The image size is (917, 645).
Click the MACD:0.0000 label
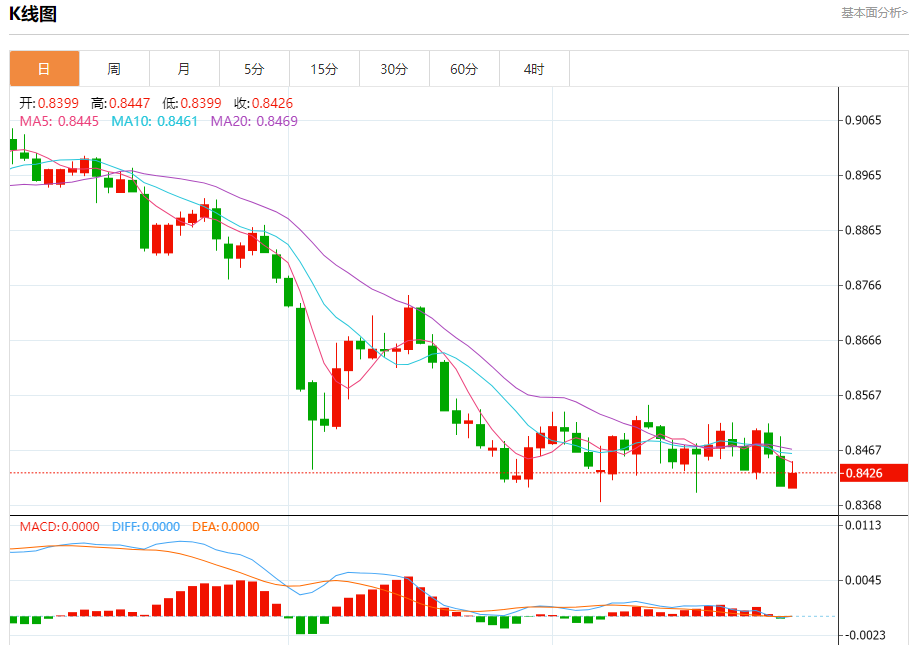60,527
